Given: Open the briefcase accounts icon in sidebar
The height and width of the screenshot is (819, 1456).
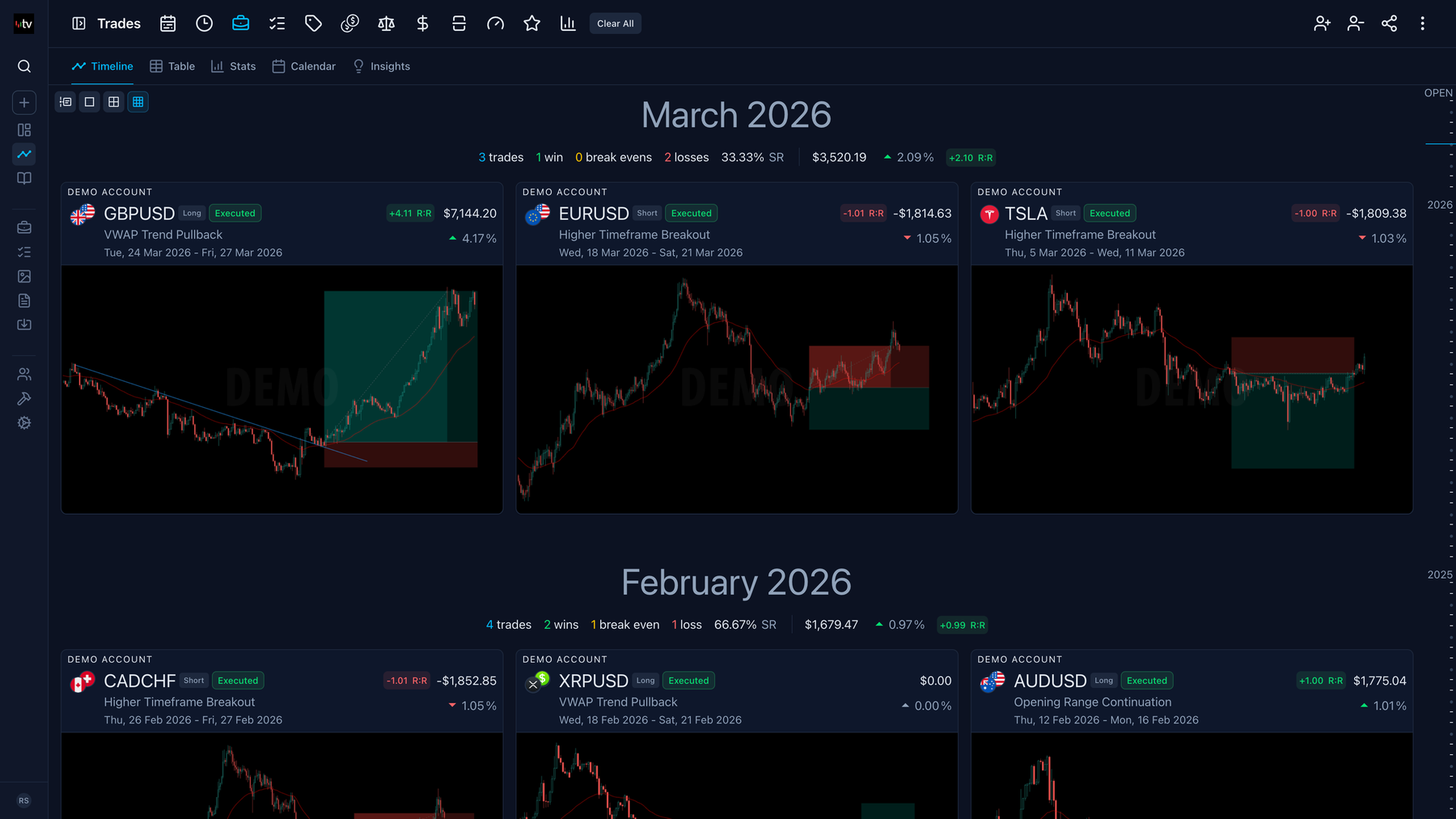Looking at the screenshot, I should 24,227.
